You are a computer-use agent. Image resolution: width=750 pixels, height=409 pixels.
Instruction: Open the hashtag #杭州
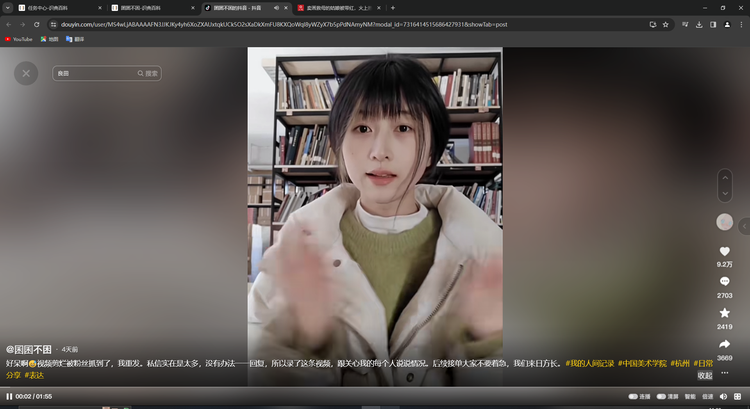680,364
